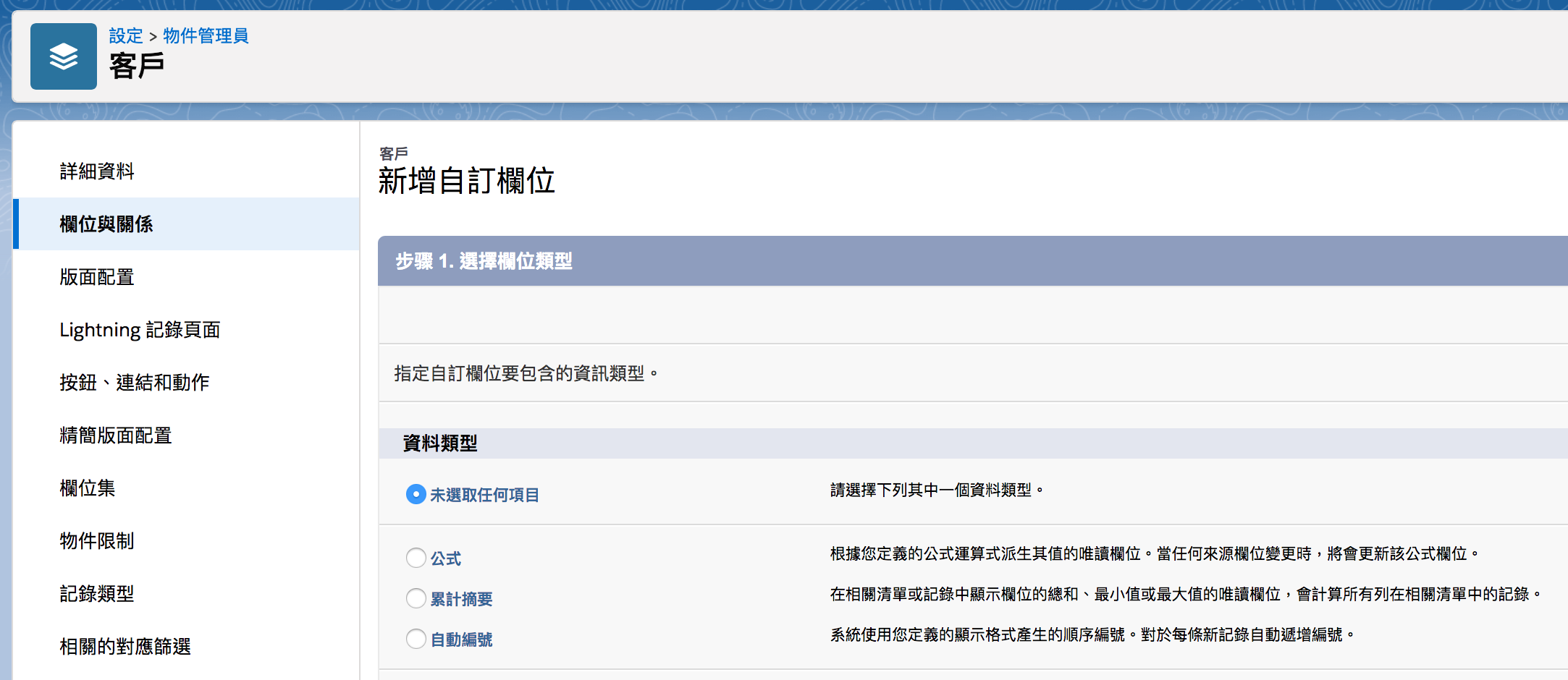The width and height of the screenshot is (1568, 680).
Task: Select 相關的對應篩選 in sidebar
Action: tap(125, 647)
